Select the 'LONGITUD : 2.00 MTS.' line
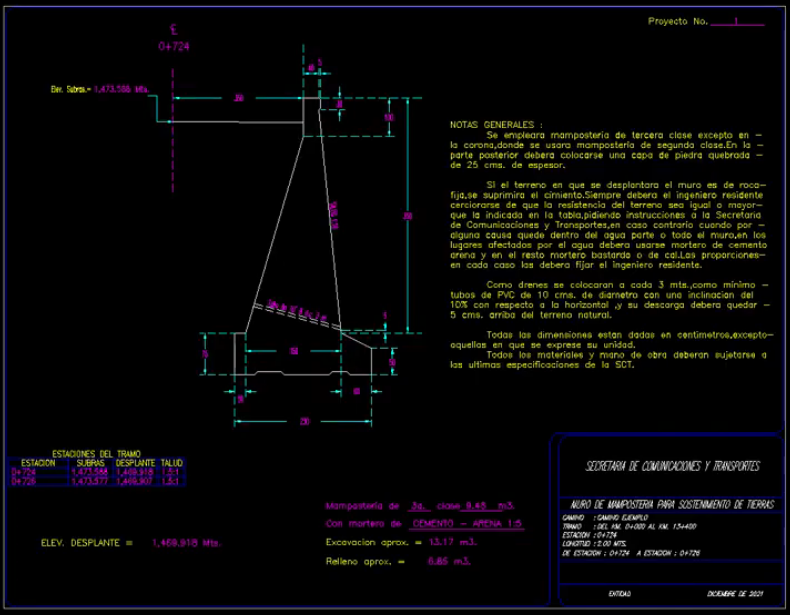790x615 pixels. pyautogui.click(x=595, y=544)
